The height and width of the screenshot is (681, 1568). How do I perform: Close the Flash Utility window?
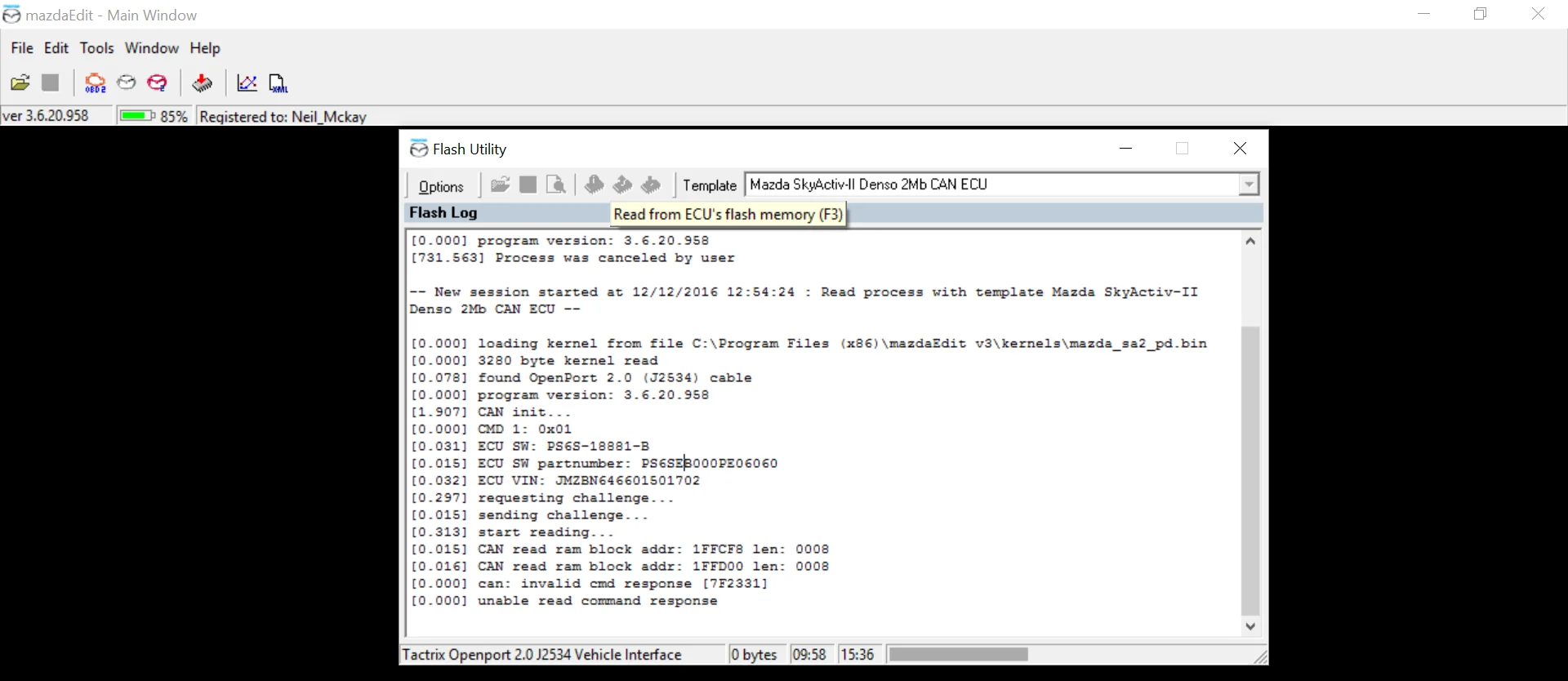1240,149
